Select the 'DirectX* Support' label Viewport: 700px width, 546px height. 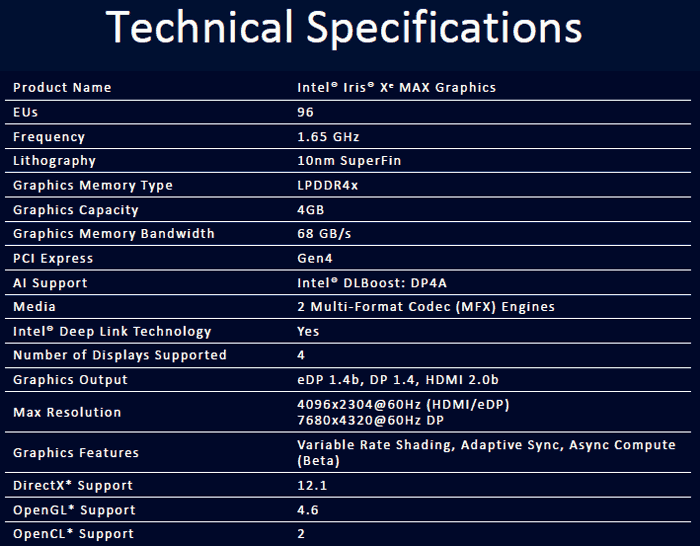click(x=73, y=486)
